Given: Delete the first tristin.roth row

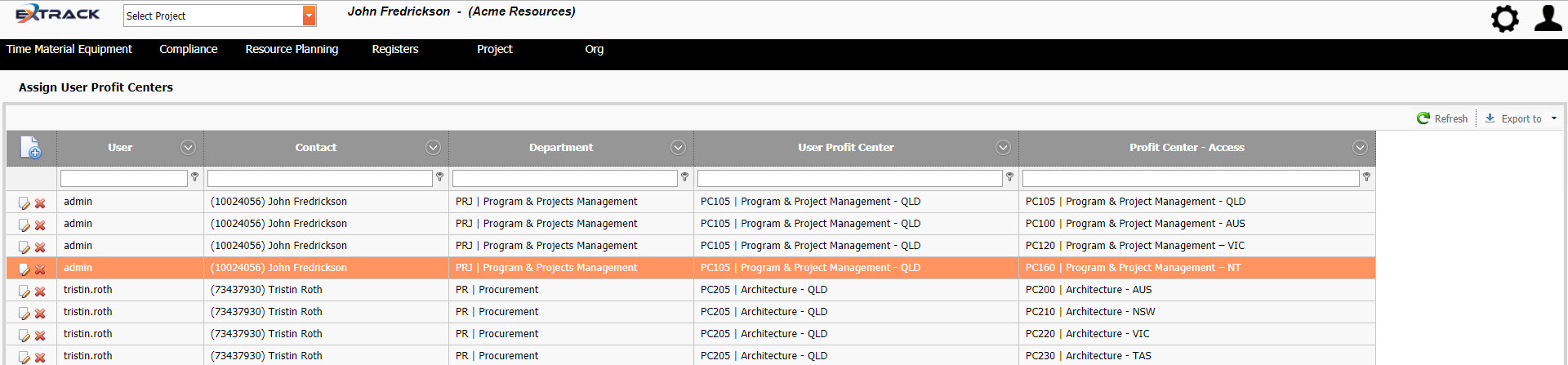Looking at the screenshot, I should click(40, 292).
